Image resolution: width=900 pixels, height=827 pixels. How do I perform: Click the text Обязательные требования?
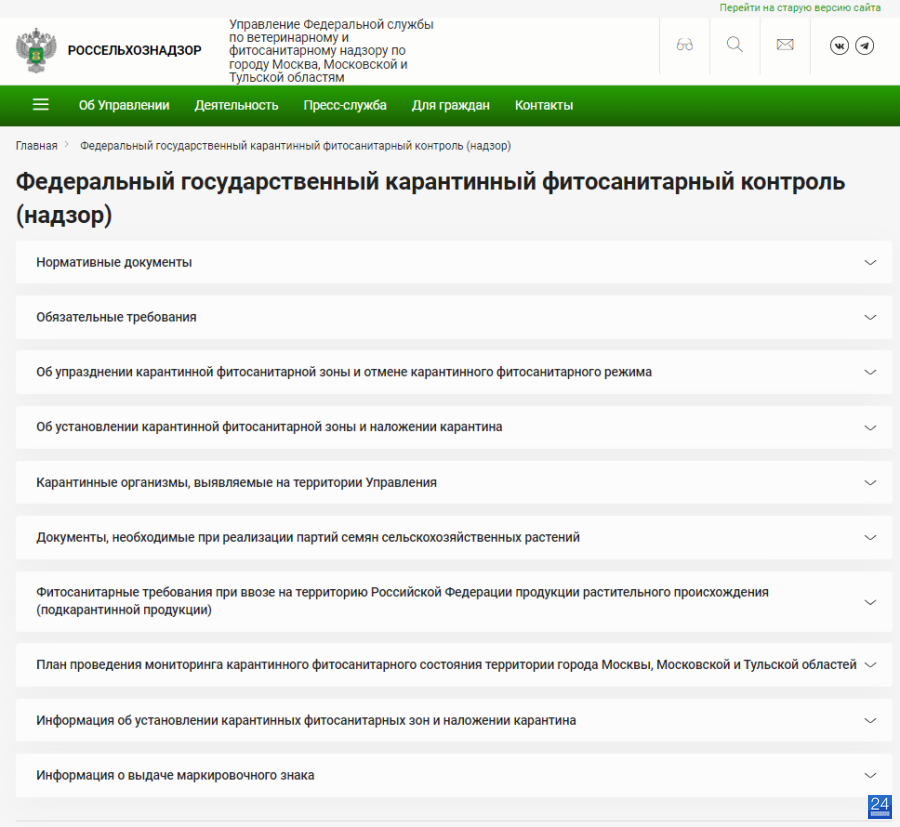117,317
